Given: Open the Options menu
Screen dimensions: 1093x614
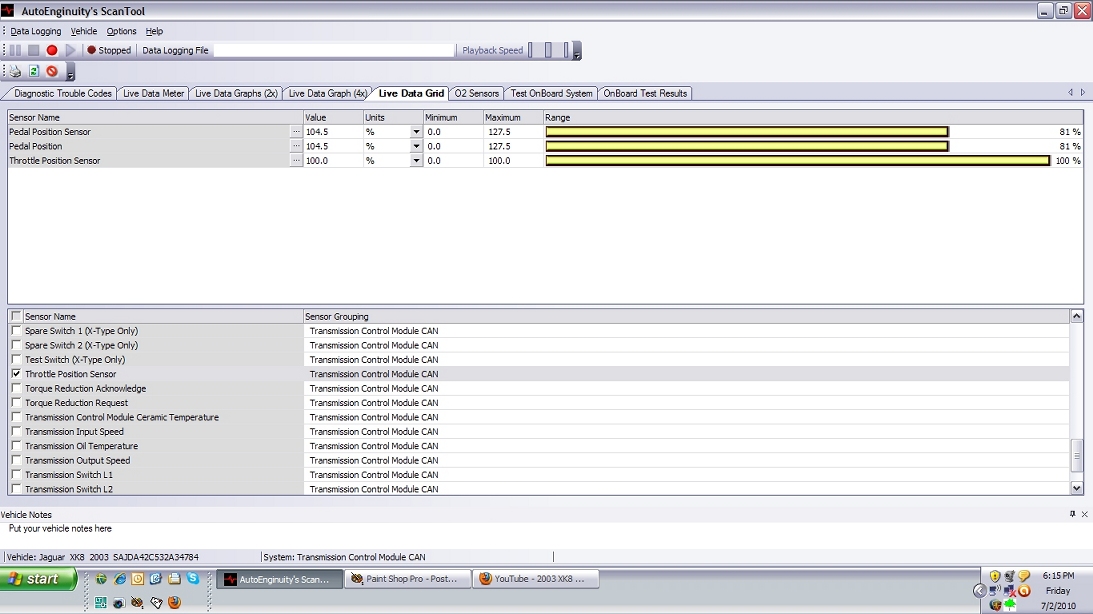Looking at the screenshot, I should click(121, 31).
